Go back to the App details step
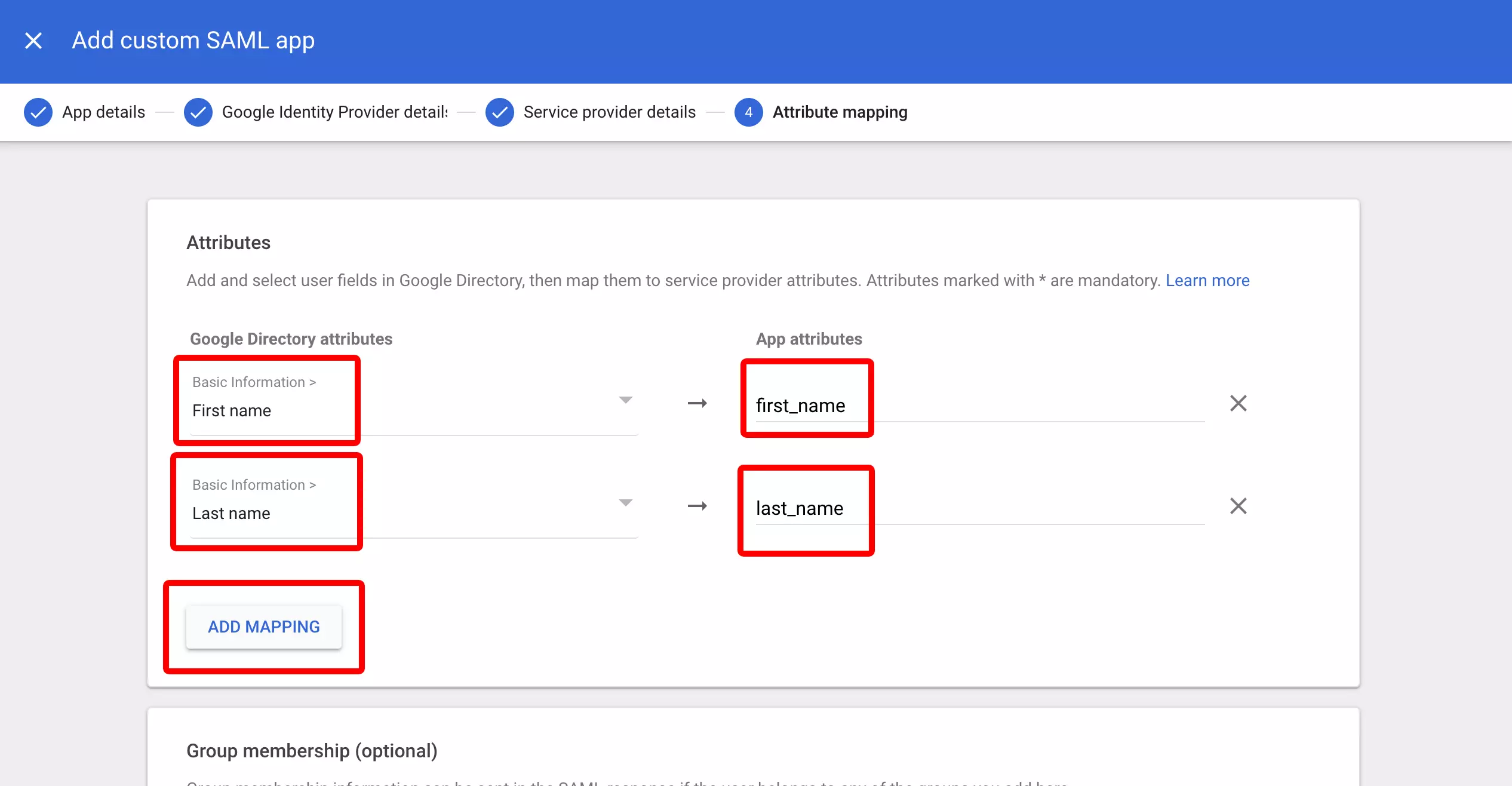This screenshot has width=1512, height=786. pos(104,112)
